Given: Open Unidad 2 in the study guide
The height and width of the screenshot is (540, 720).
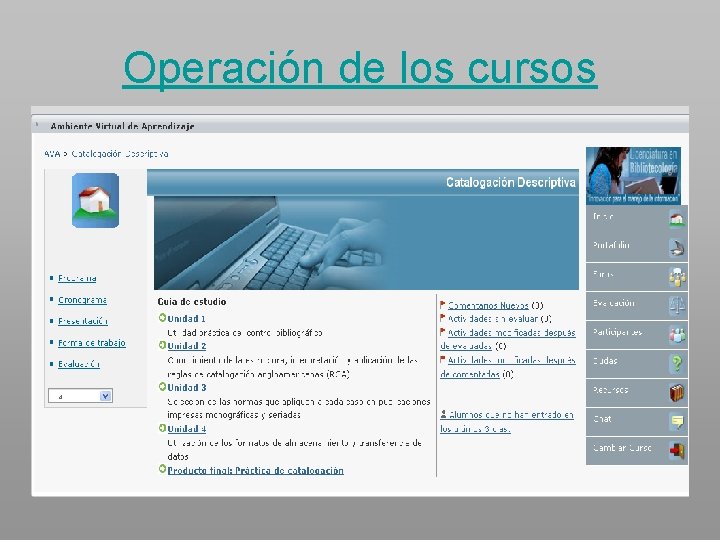Looking at the screenshot, I should point(186,346).
